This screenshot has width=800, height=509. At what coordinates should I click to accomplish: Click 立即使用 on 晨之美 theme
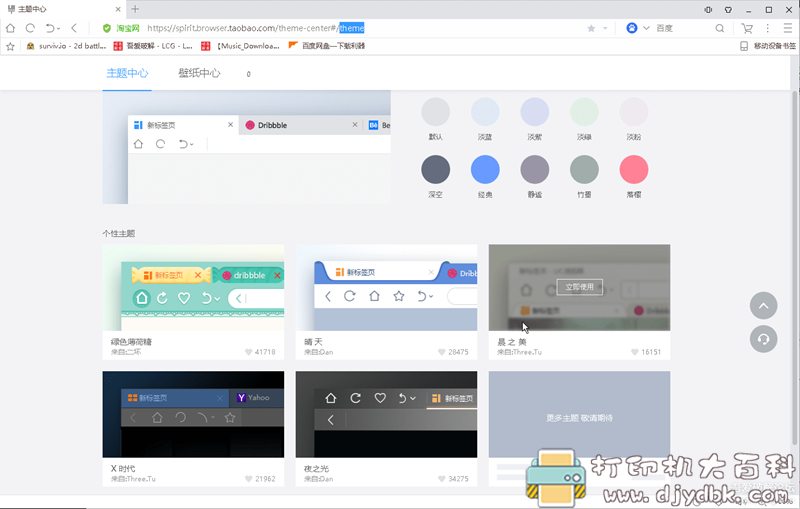580,287
